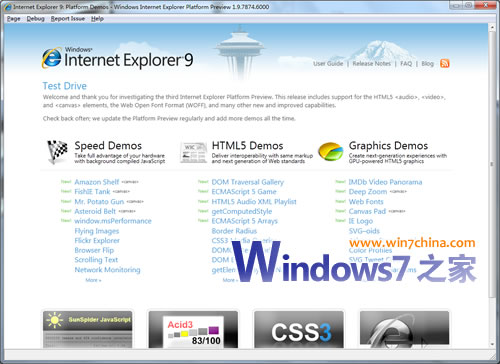Click the Internet Explorer 9 logo
The width and height of the screenshot is (500, 364).
117,58
